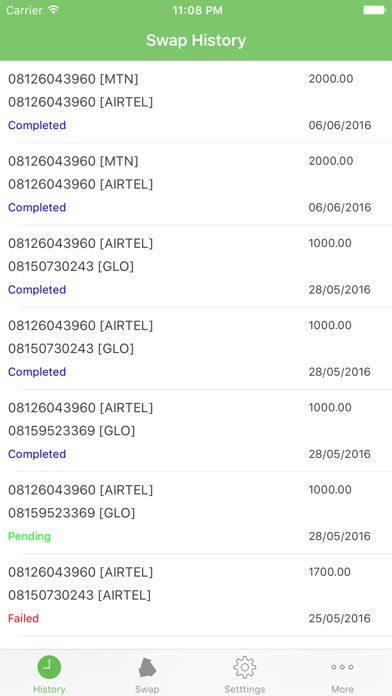
Task: Open the History clock icon
Action: point(49,667)
